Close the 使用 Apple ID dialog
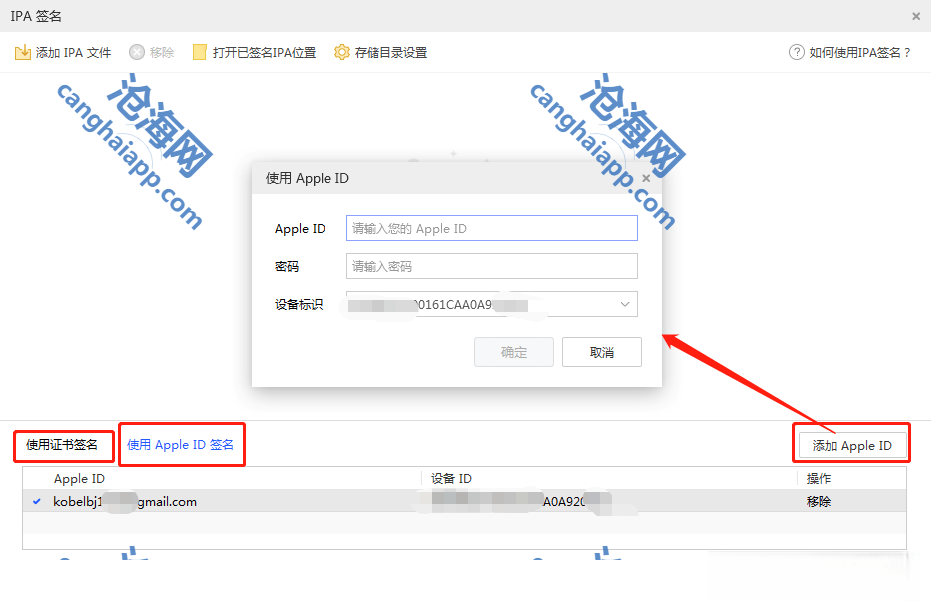The height and width of the screenshot is (610, 931). click(x=646, y=178)
